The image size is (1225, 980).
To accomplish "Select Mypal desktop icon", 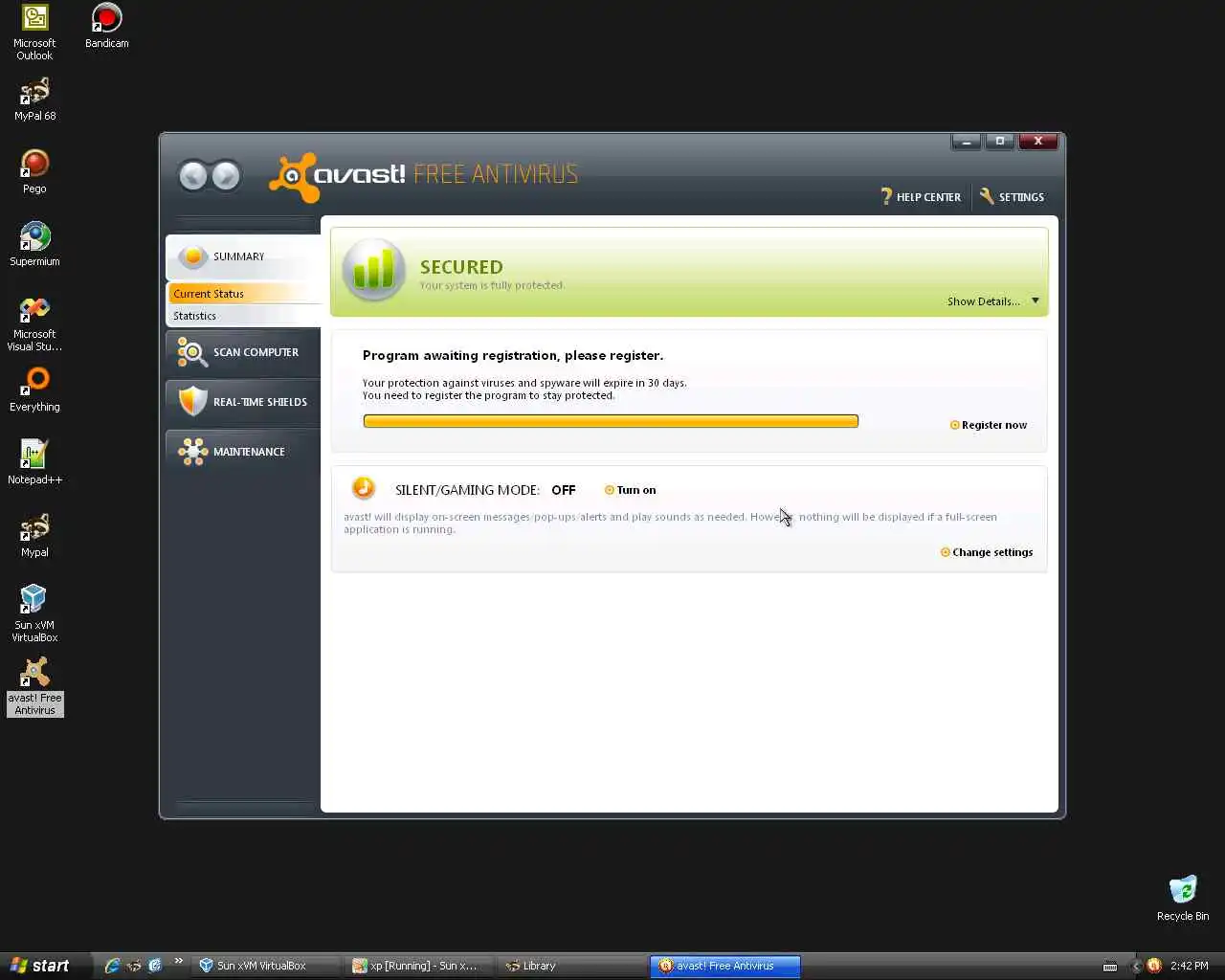I will tap(34, 536).
